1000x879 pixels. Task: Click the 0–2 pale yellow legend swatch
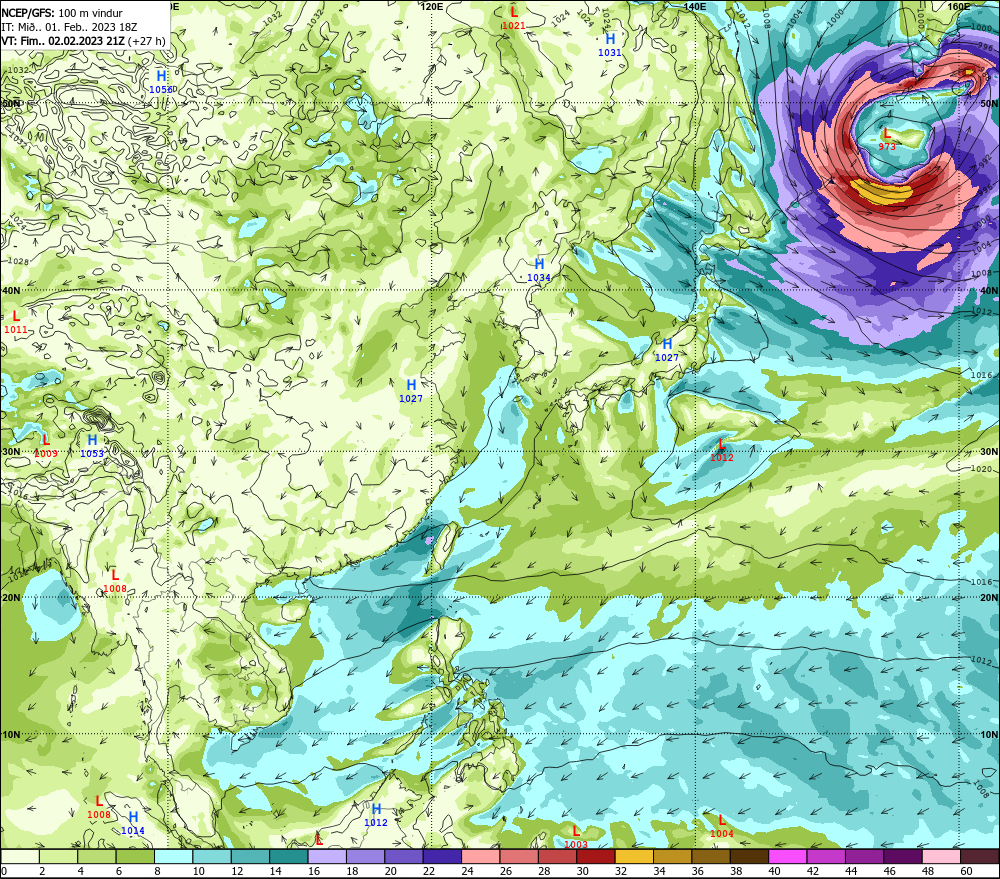[x=20, y=856]
